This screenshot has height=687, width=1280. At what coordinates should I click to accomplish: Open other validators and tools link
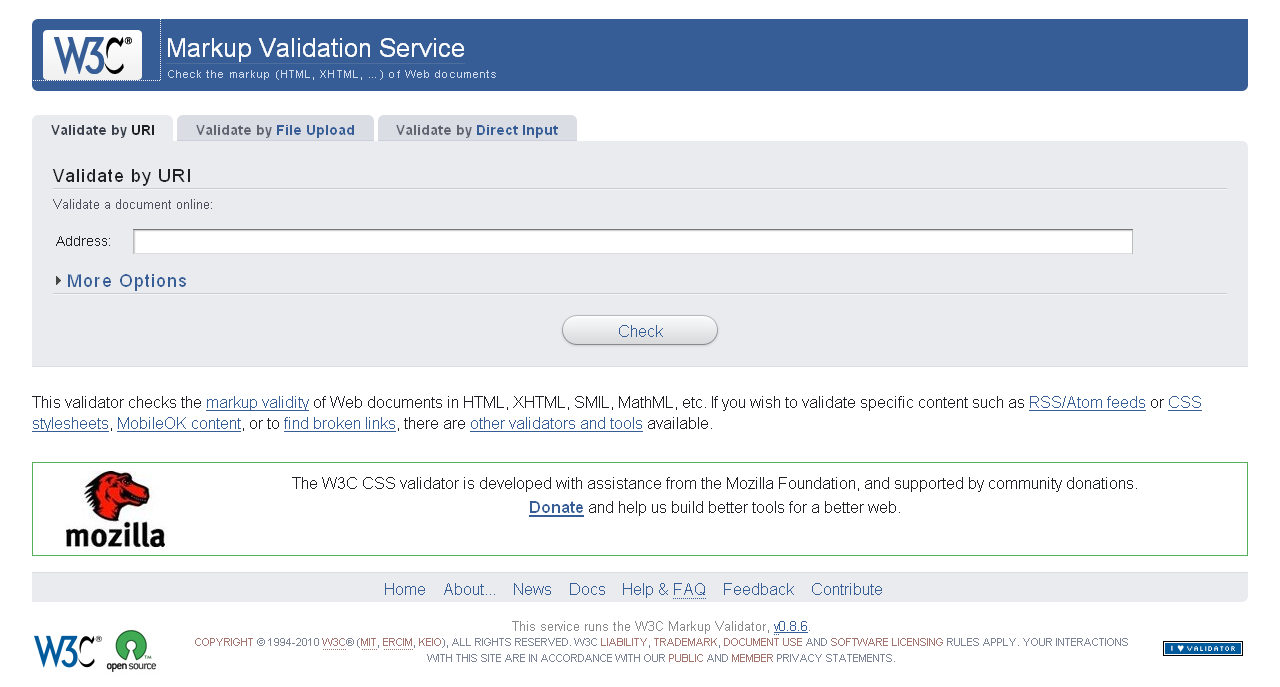click(556, 424)
